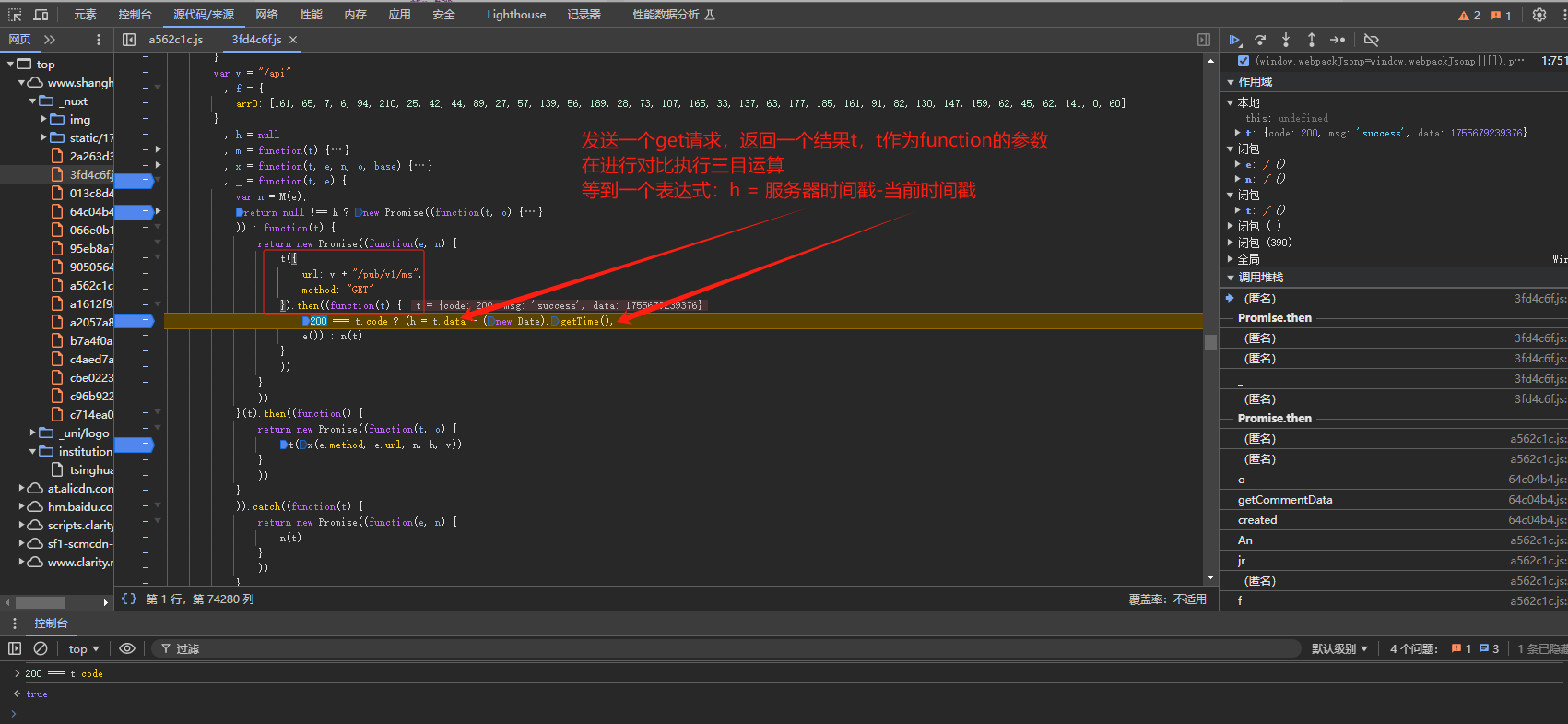Viewport: 1568px width, 724px height.
Task: Open the 性能数据分析 Performance insights tab
Action: [x=673, y=15]
